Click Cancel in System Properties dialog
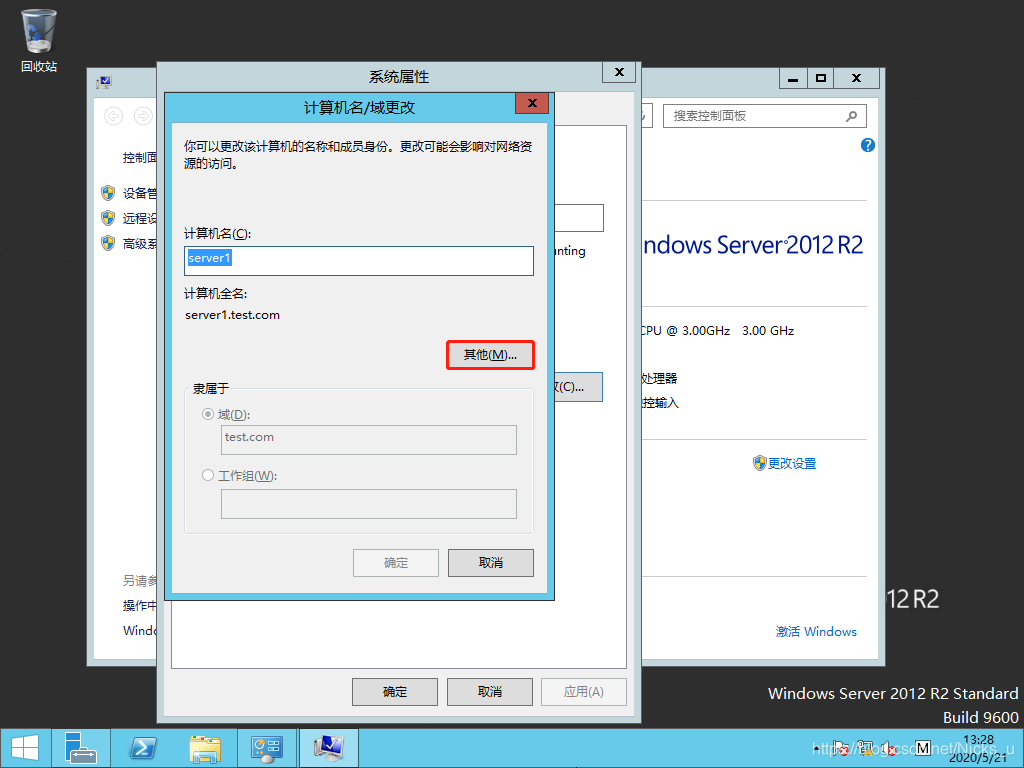This screenshot has height=768, width=1024. pos(490,692)
